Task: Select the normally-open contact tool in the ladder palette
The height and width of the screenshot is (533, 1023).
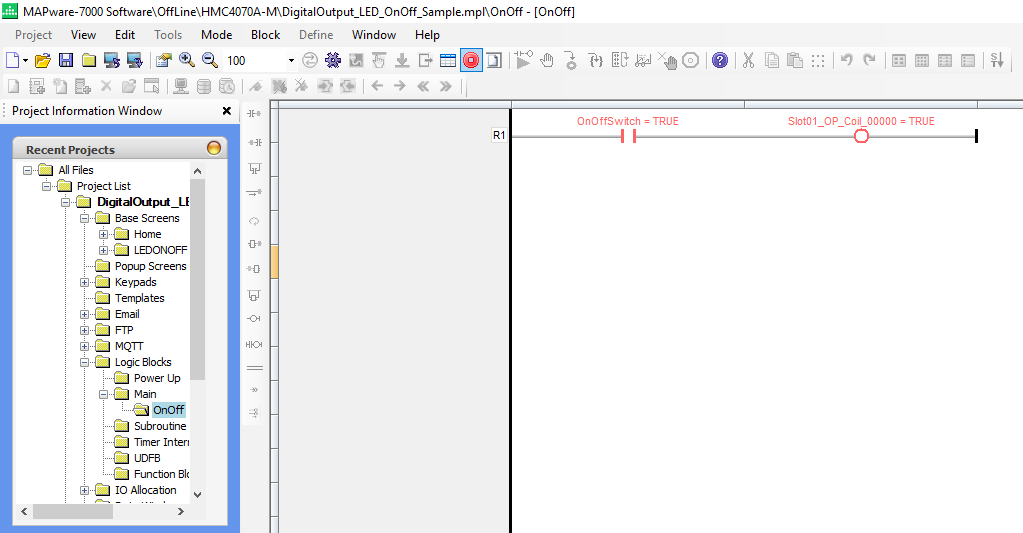Action: (254, 114)
